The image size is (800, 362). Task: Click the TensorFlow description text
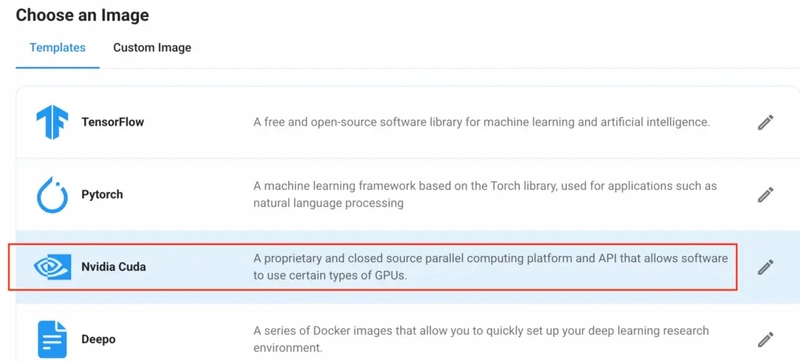pyautogui.click(x=482, y=122)
